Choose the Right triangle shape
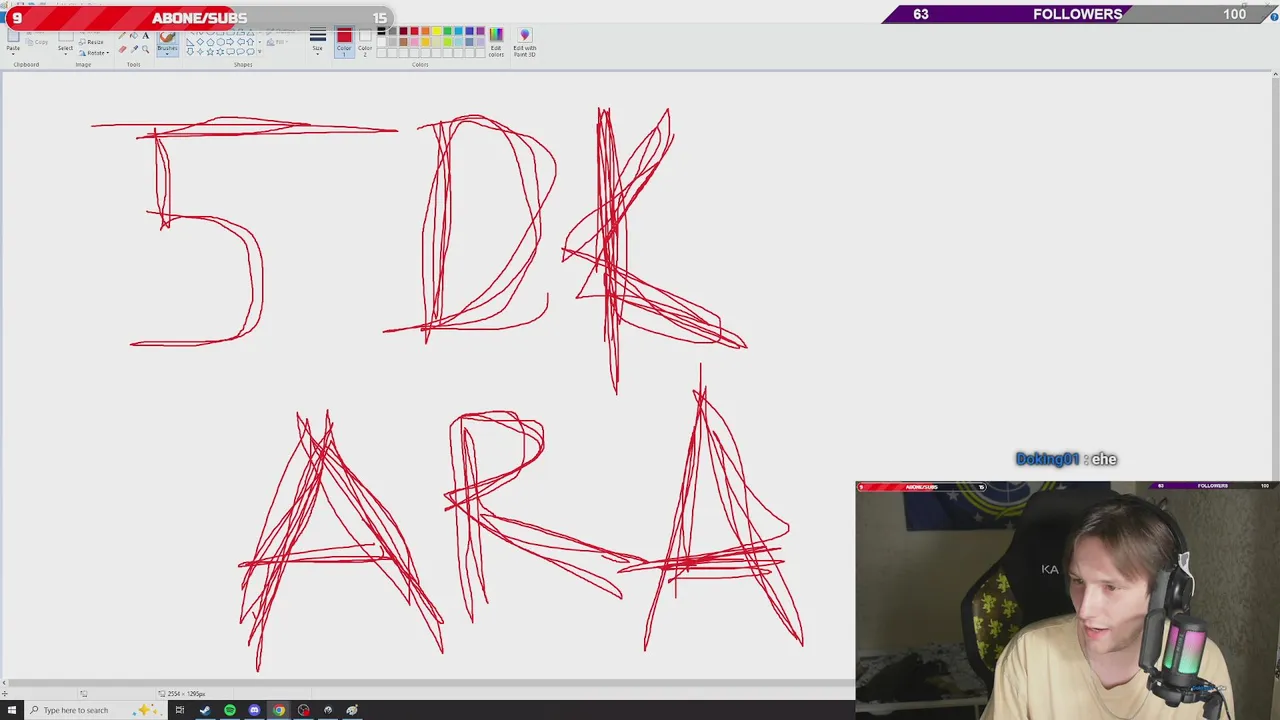This screenshot has width=1280, height=720. [x=190, y=42]
